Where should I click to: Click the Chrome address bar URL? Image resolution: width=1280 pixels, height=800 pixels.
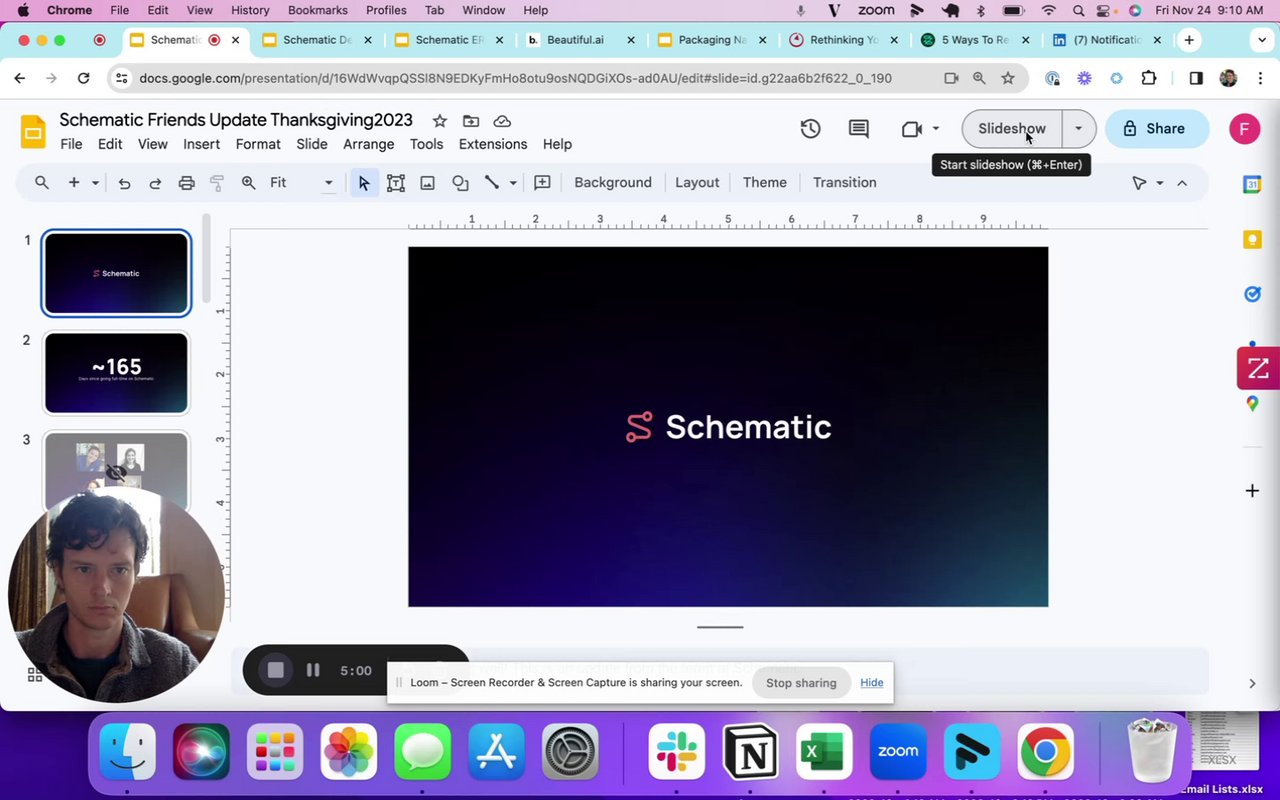pos(515,78)
